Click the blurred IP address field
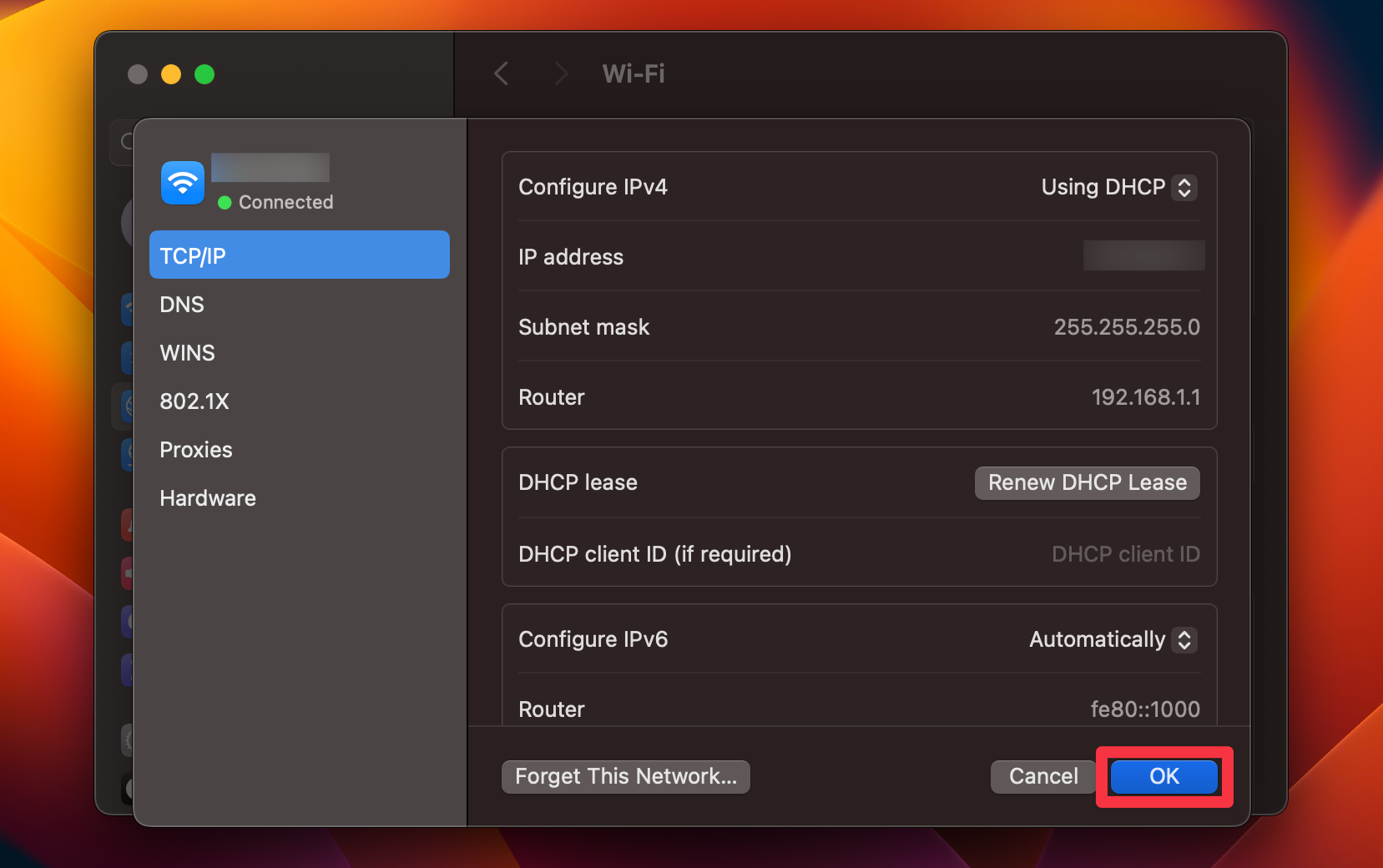The image size is (1383, 868). click(1143, 255)
